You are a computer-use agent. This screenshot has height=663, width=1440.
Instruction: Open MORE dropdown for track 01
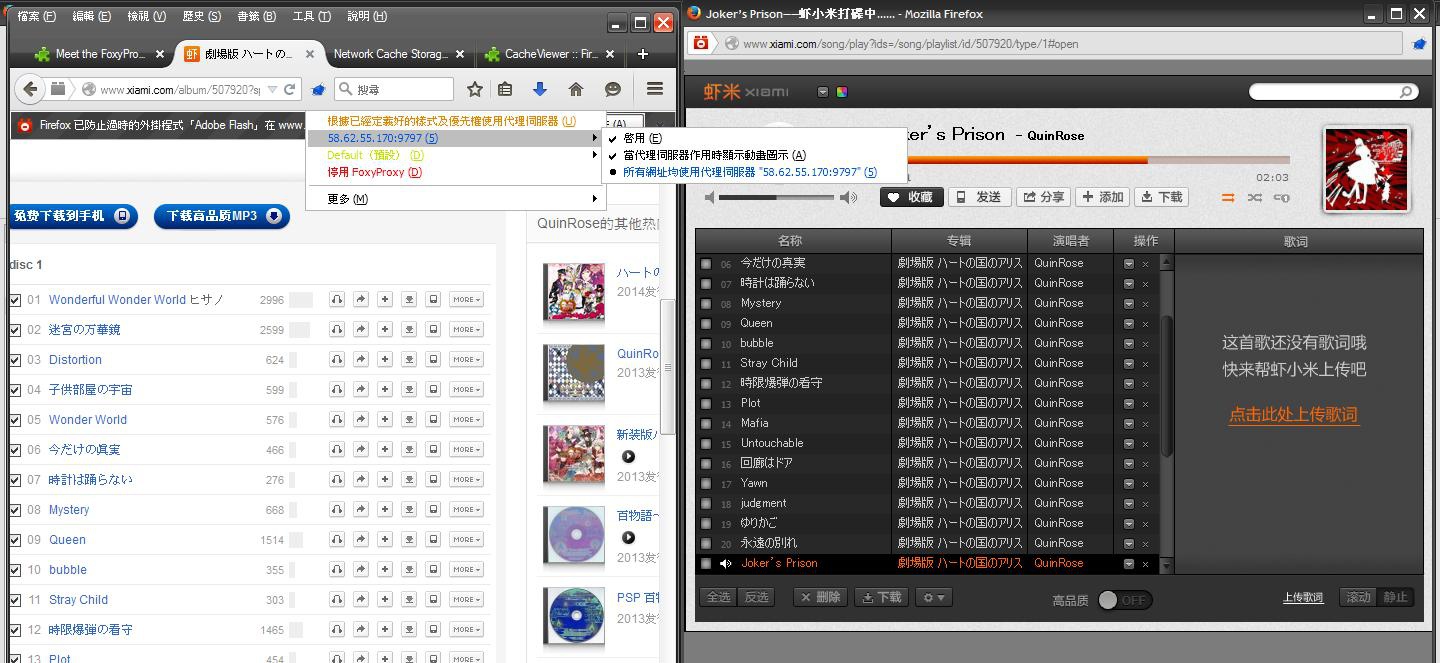pos(466,299)
